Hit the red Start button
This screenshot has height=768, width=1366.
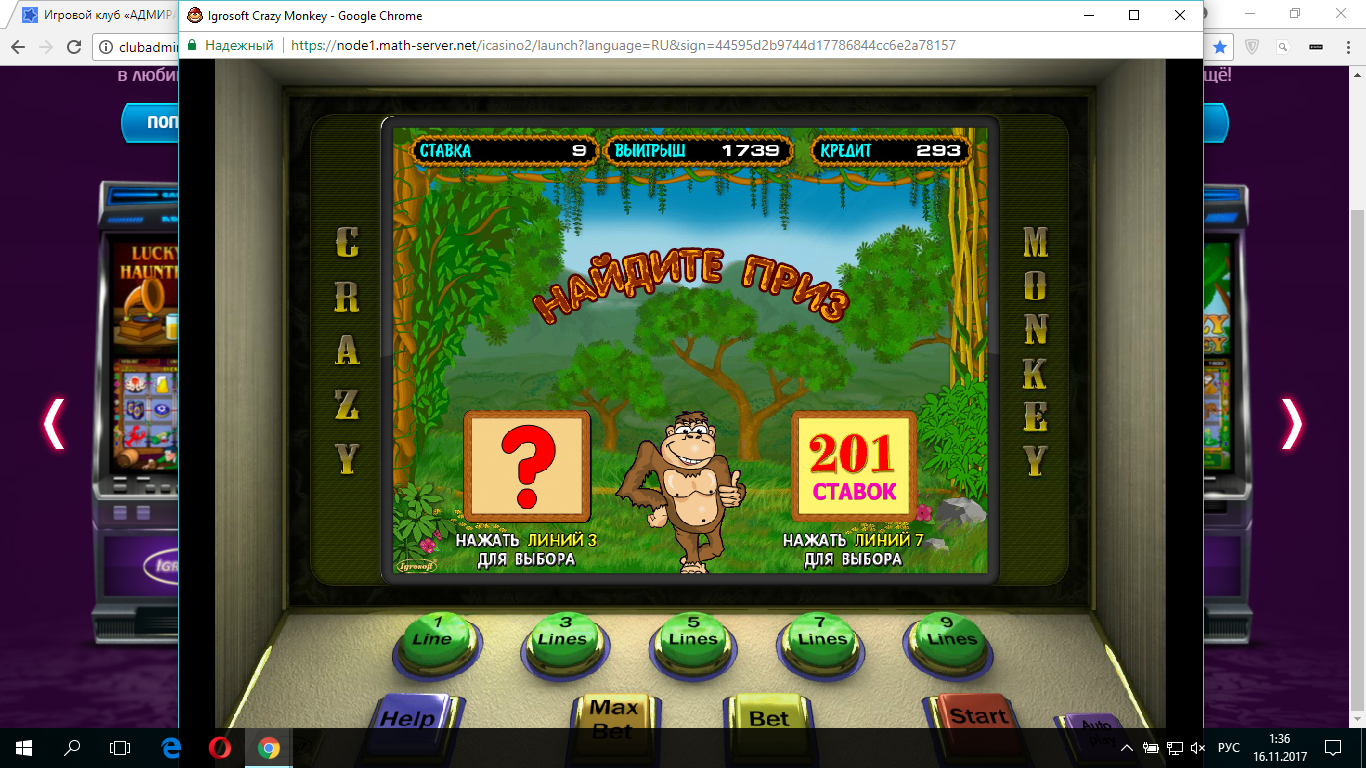(976, 713)
